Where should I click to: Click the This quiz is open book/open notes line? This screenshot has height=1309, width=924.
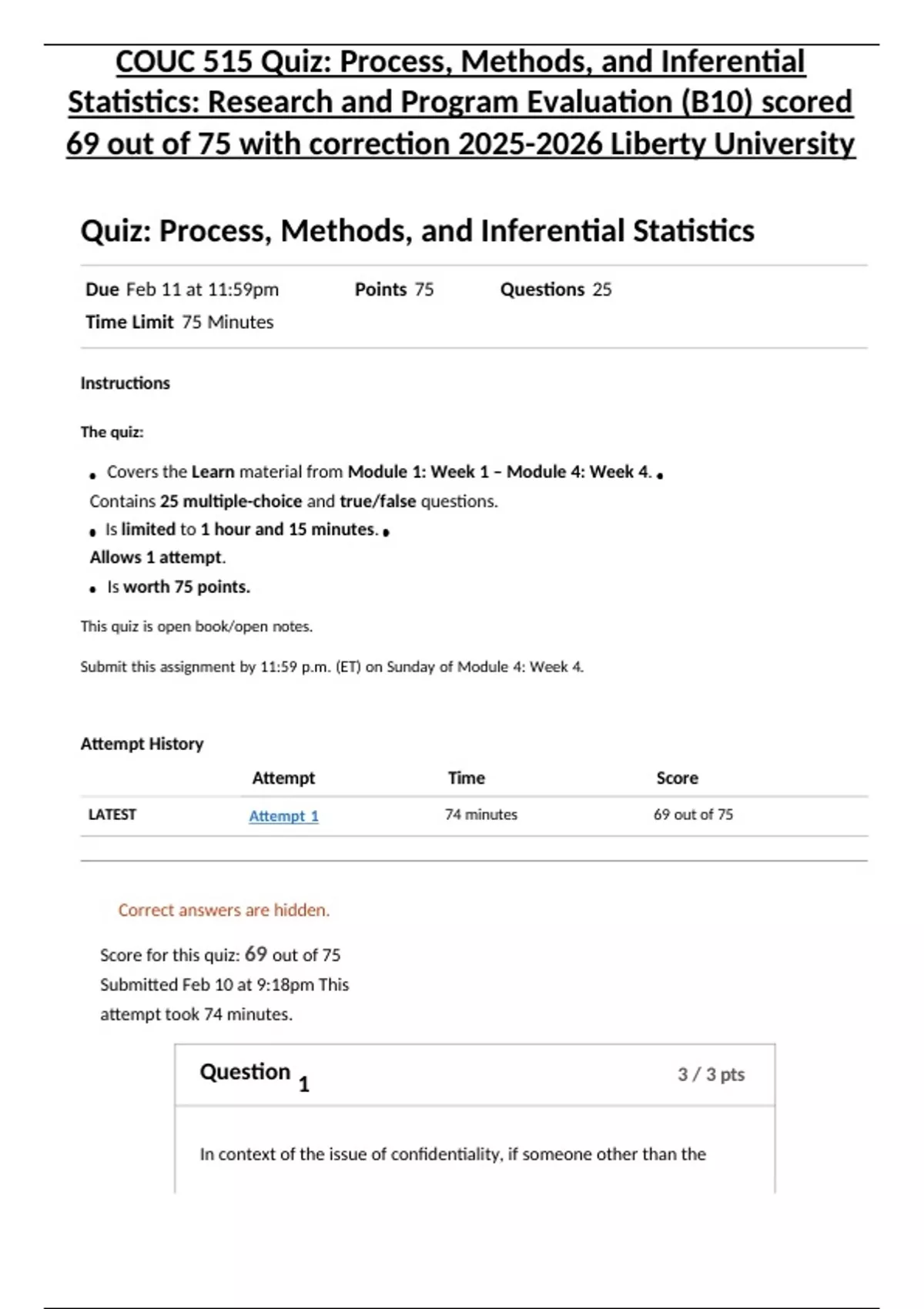[x=196, y=627]
